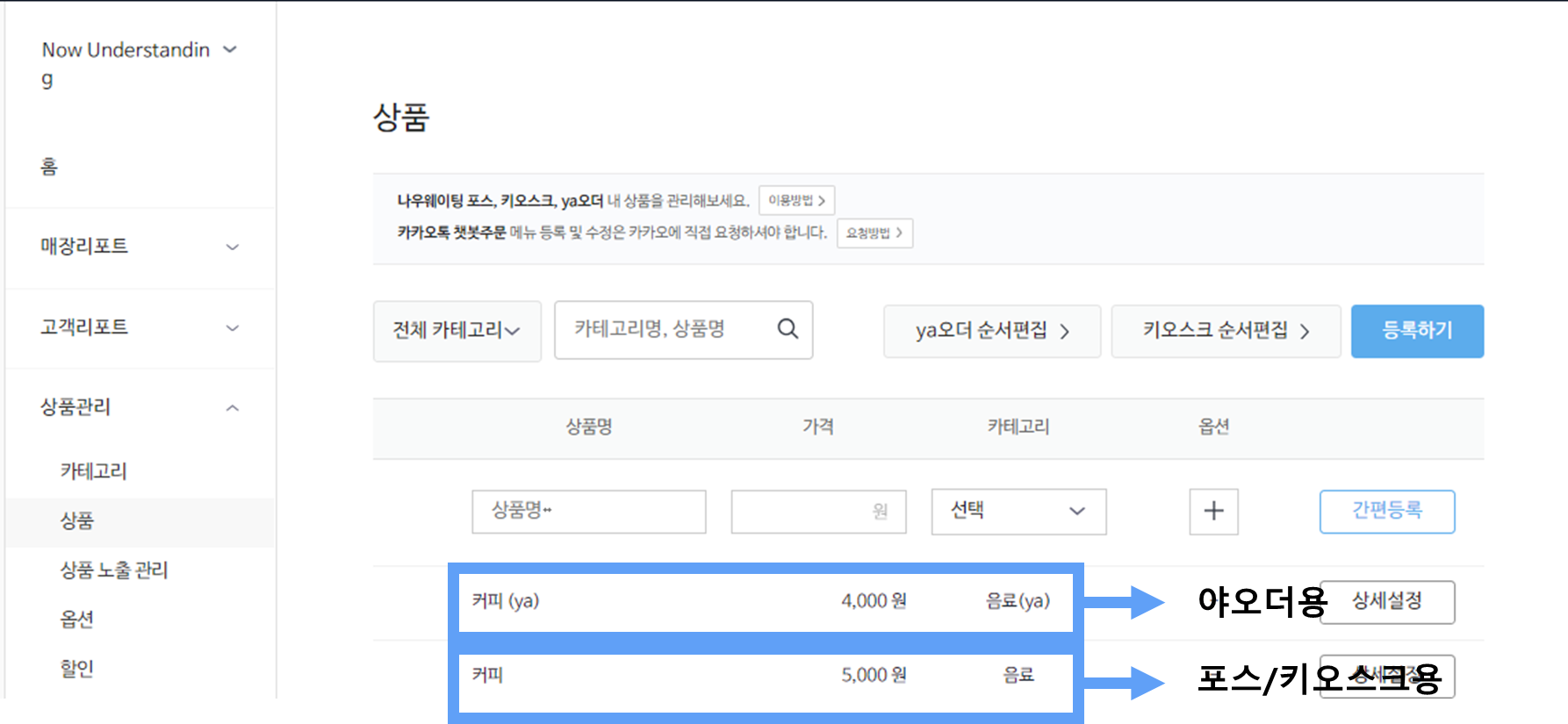Open the 선택 category dropdown
The image size is (1568, 724).
(1018, 512)
